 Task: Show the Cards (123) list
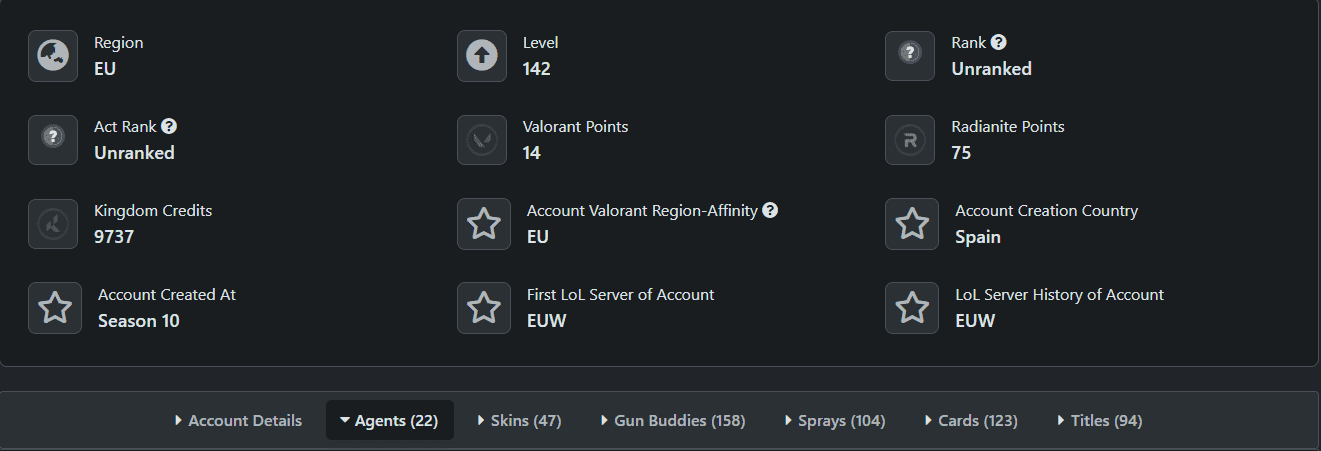pos(971,421)
